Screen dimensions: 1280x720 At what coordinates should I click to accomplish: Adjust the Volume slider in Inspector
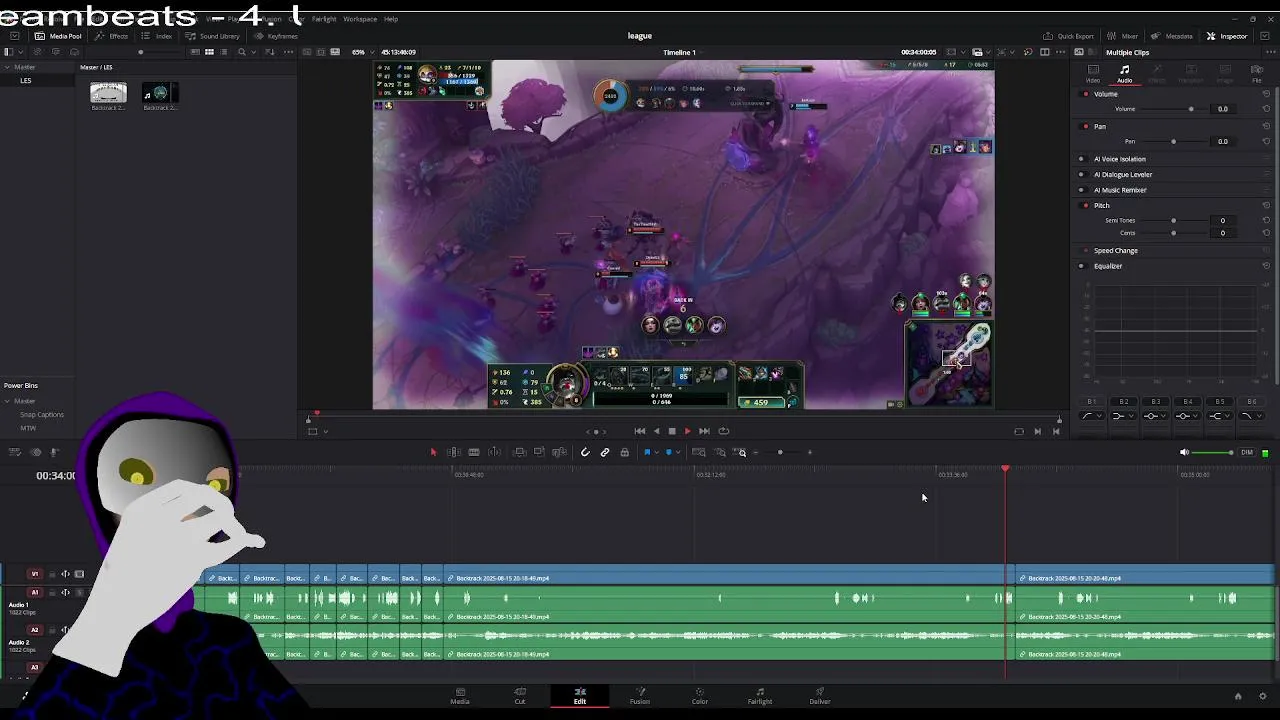1190,109
